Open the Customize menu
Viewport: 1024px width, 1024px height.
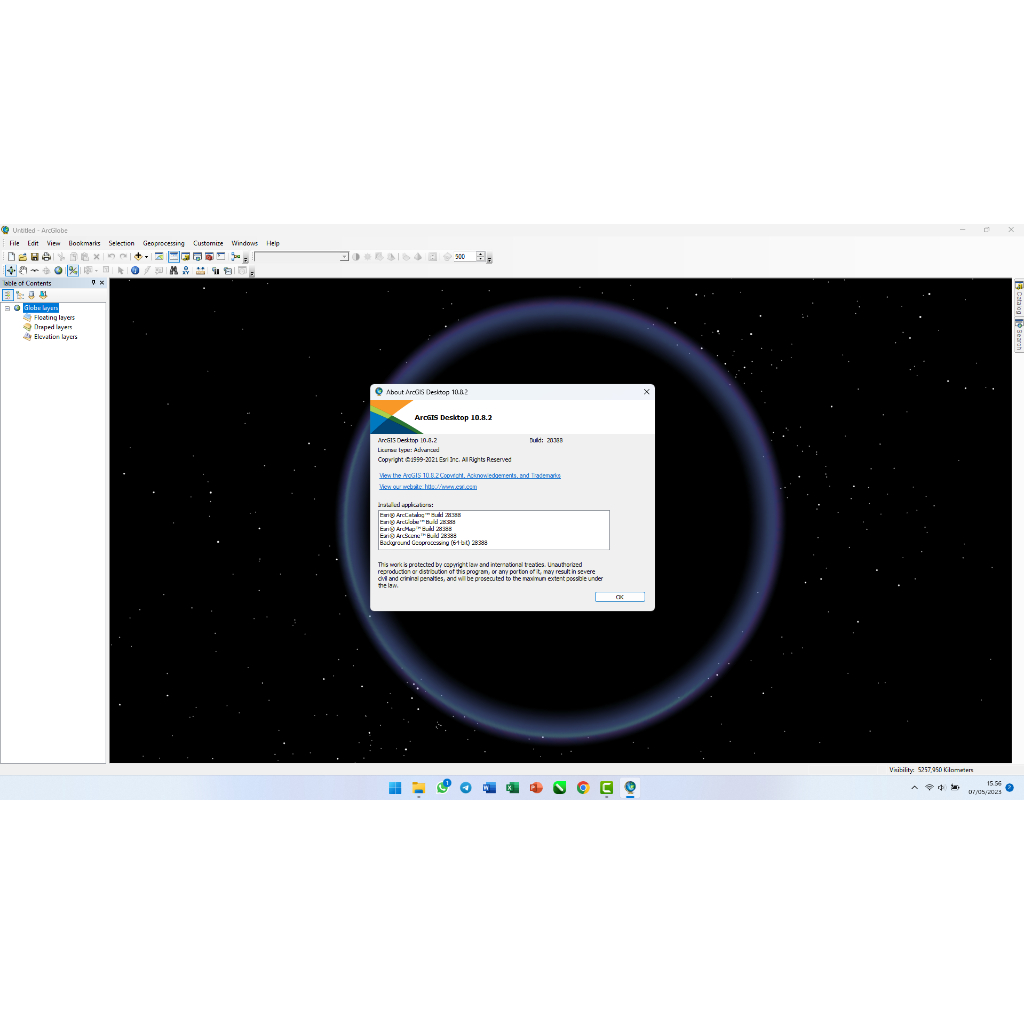coord(208,243)
